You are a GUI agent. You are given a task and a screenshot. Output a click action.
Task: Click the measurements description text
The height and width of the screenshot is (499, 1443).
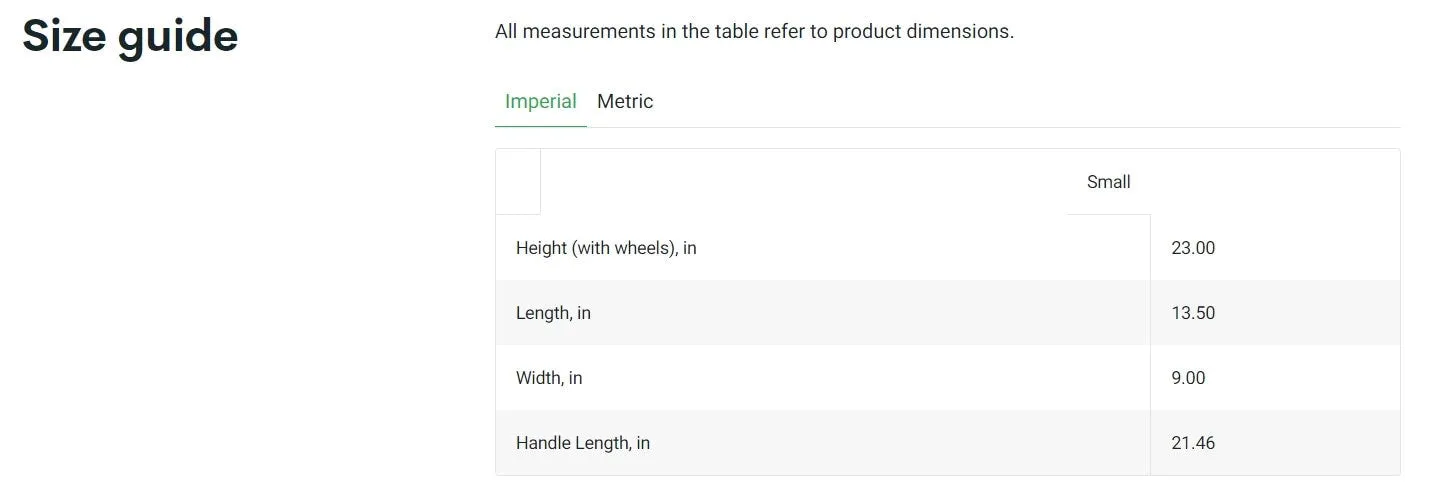click(754, 31)
